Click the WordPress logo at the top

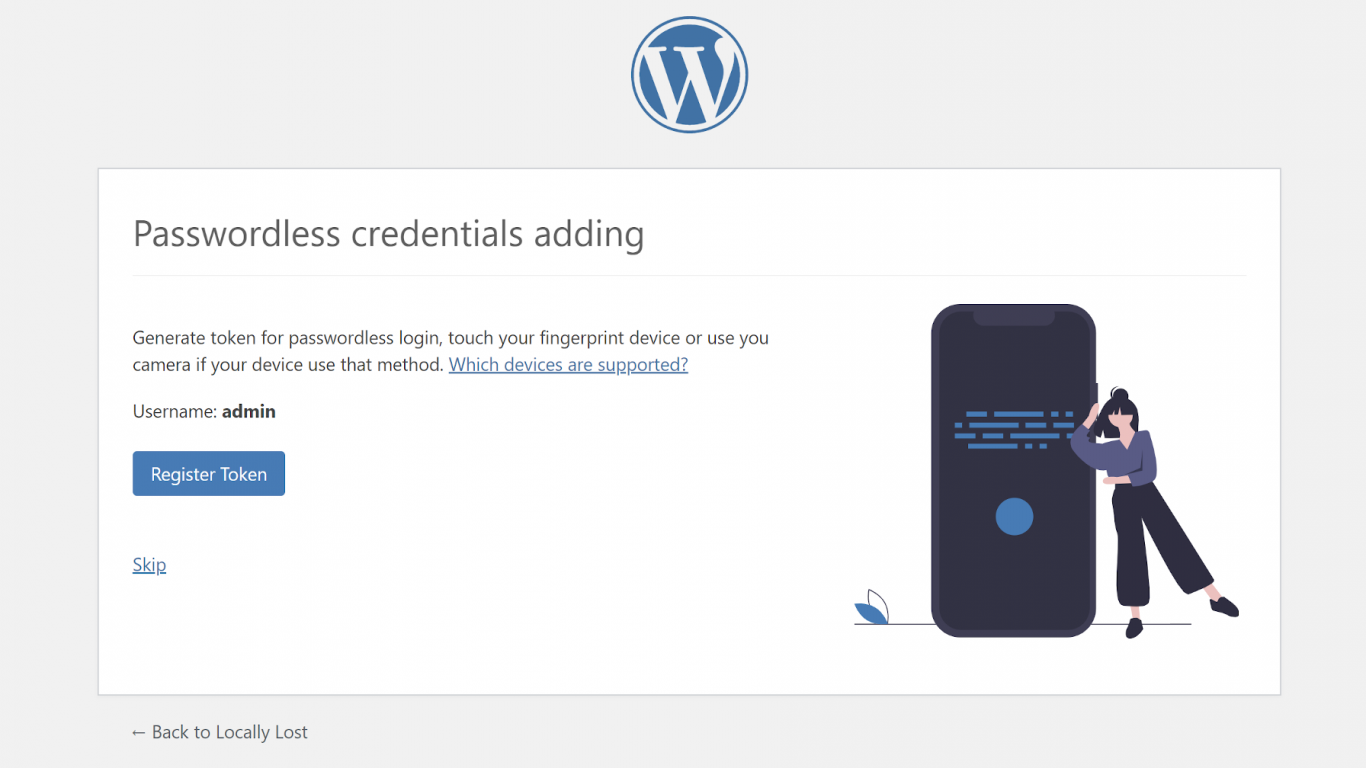point(688,74)
